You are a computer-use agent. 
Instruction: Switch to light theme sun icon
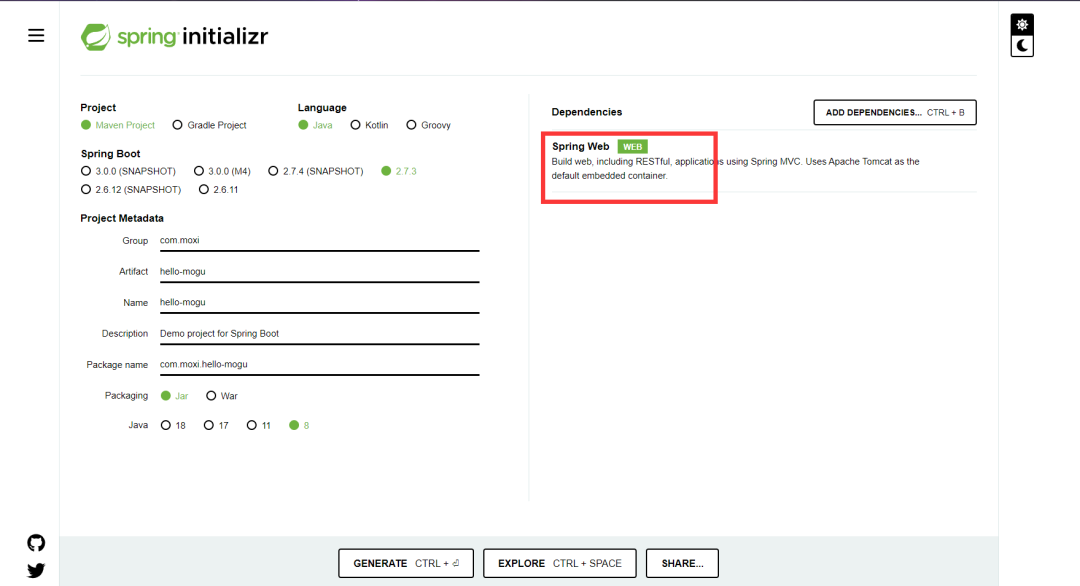[x=1022, y=24]
